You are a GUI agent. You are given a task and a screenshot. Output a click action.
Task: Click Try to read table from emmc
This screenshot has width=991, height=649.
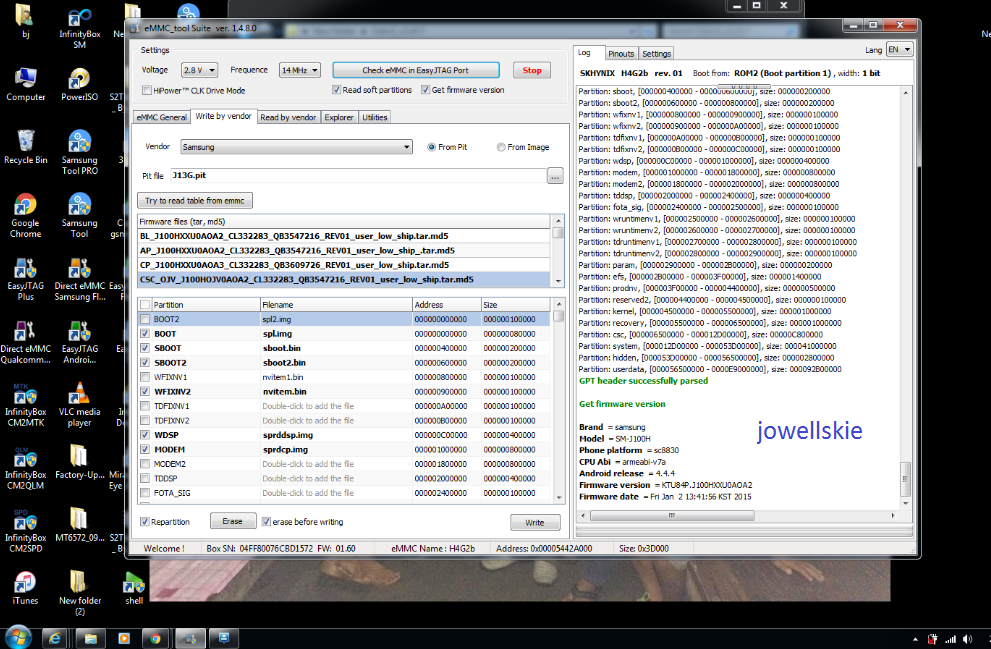(x=195, y=201)
